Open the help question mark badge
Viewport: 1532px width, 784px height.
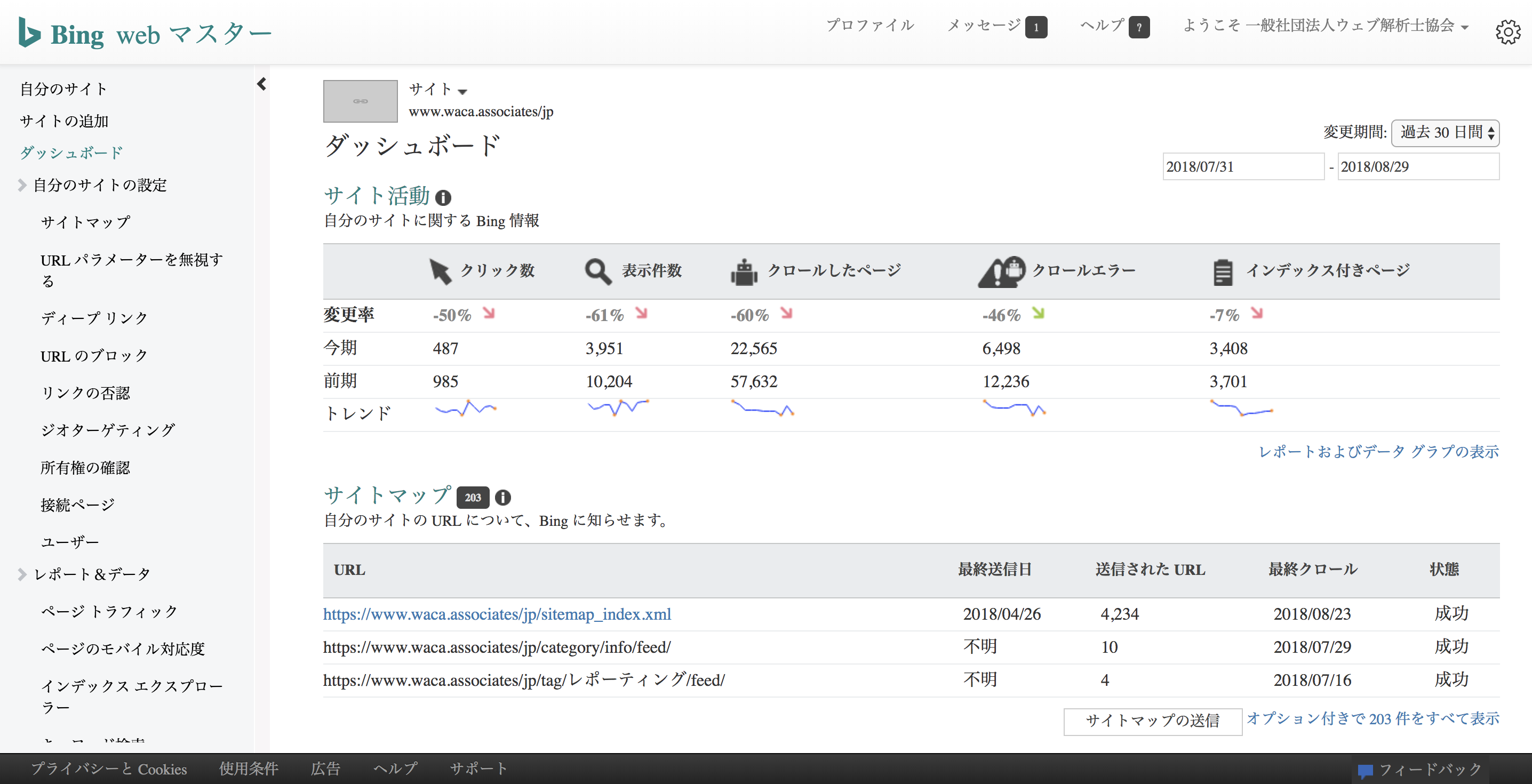pos(1139,27)
